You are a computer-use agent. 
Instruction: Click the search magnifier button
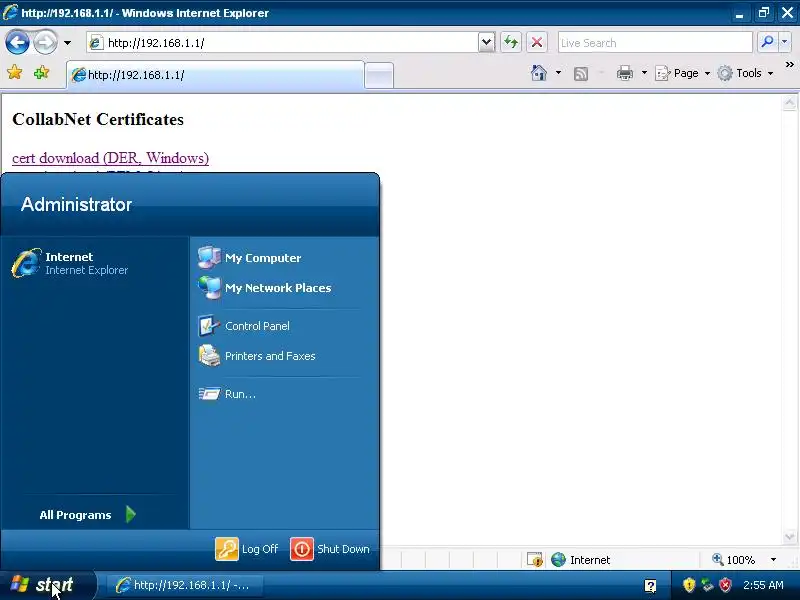click(767, 42)
